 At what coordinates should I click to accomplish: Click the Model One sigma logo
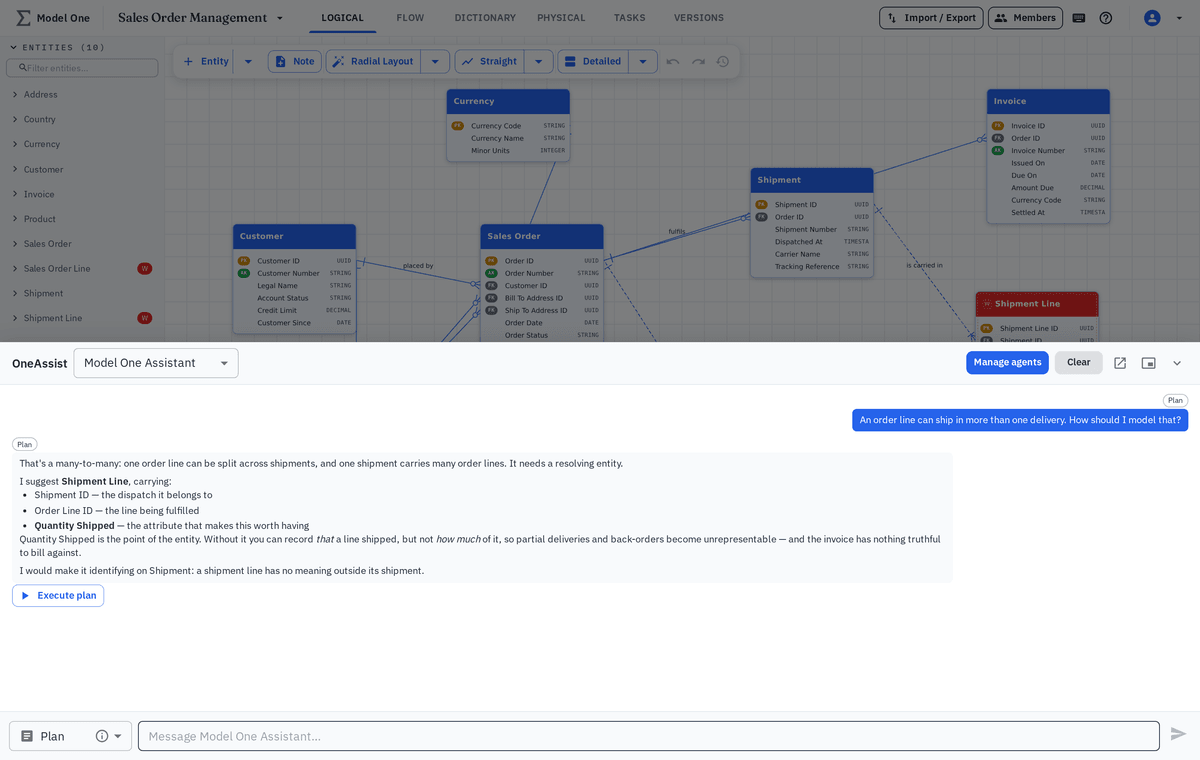(23, 18)
